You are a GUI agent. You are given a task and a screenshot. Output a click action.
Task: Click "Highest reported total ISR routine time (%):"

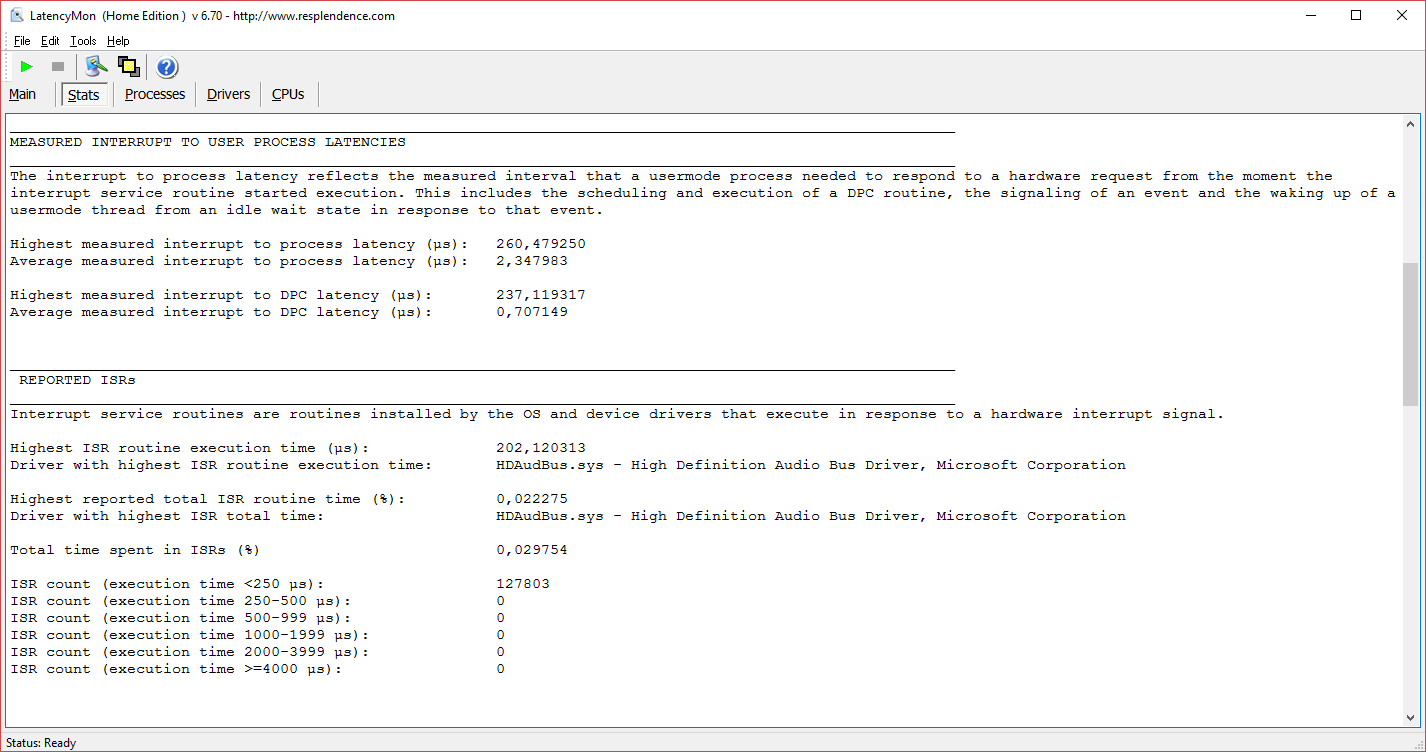point(208,499)
